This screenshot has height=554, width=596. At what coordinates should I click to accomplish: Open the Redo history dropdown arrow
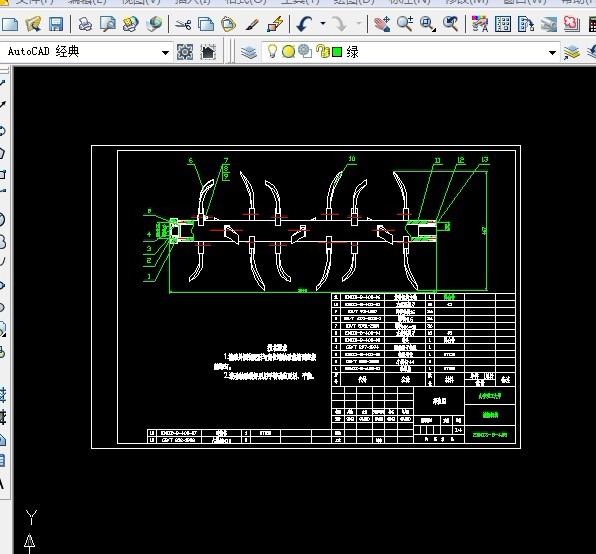(x=358, y=24)
